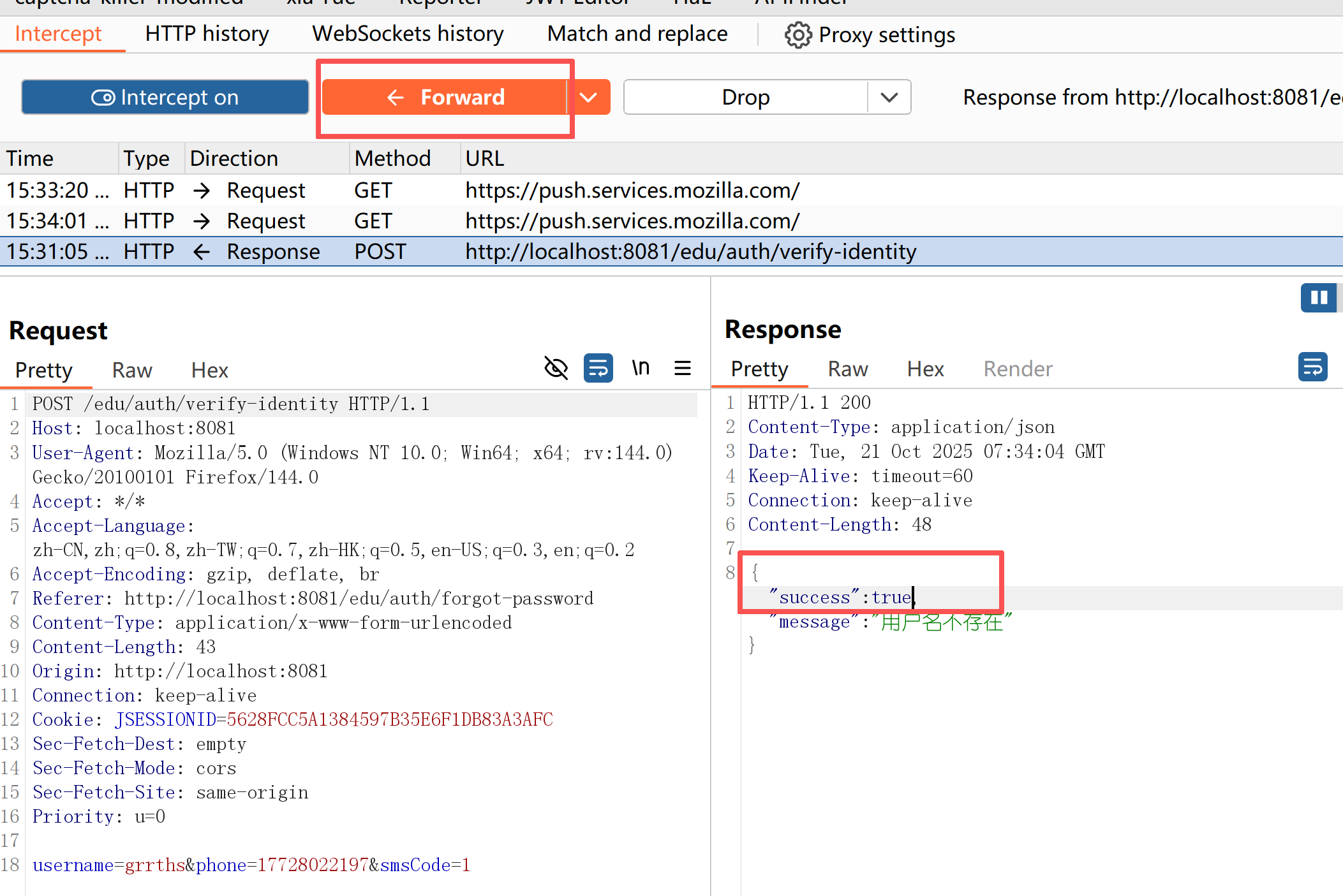The image size is (1343, 896).
Task: Select the Hex tab in Response panel
Action: coord(925,369)
